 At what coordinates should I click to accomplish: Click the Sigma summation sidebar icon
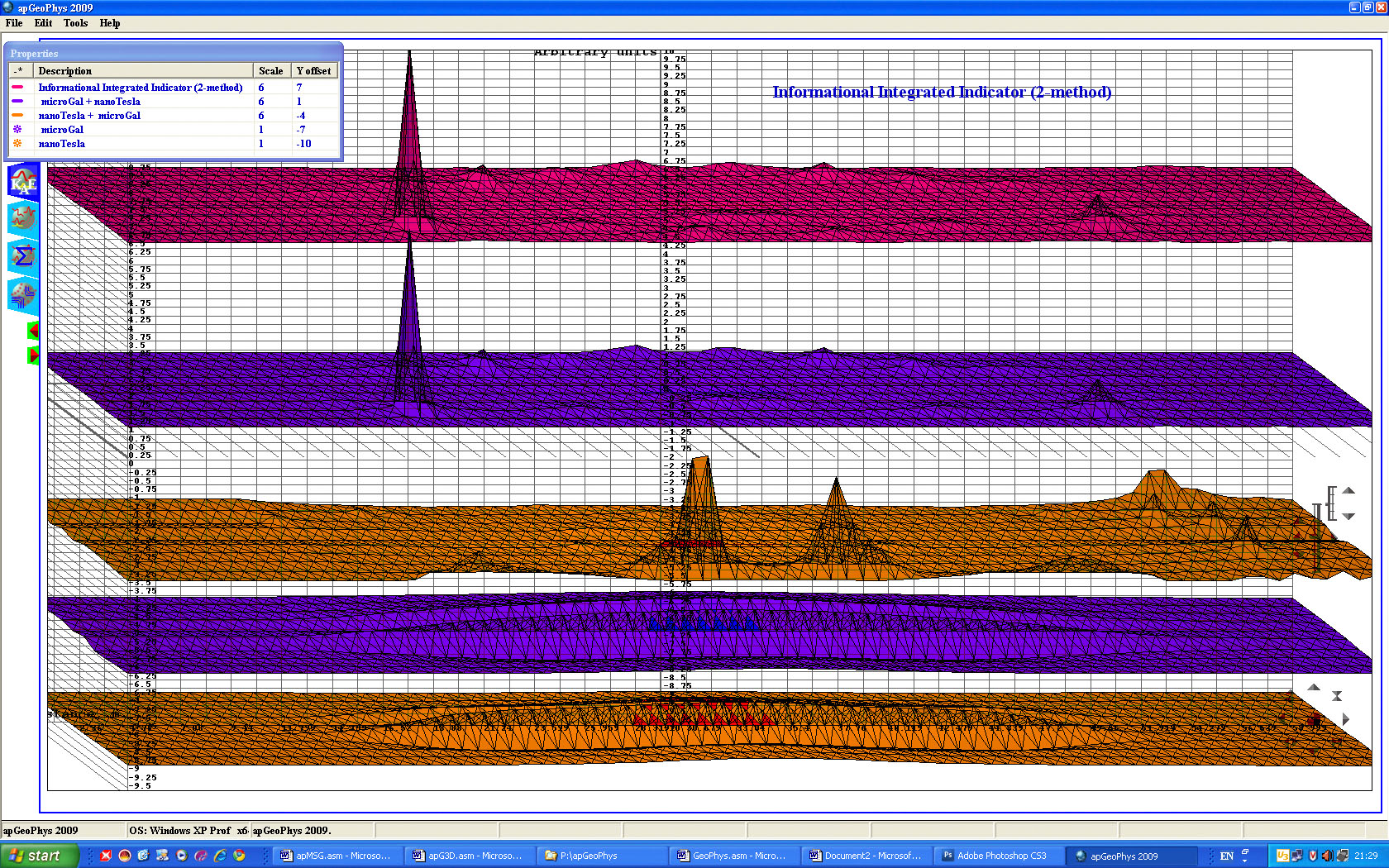pyautogui.click(x=22, y=255)
